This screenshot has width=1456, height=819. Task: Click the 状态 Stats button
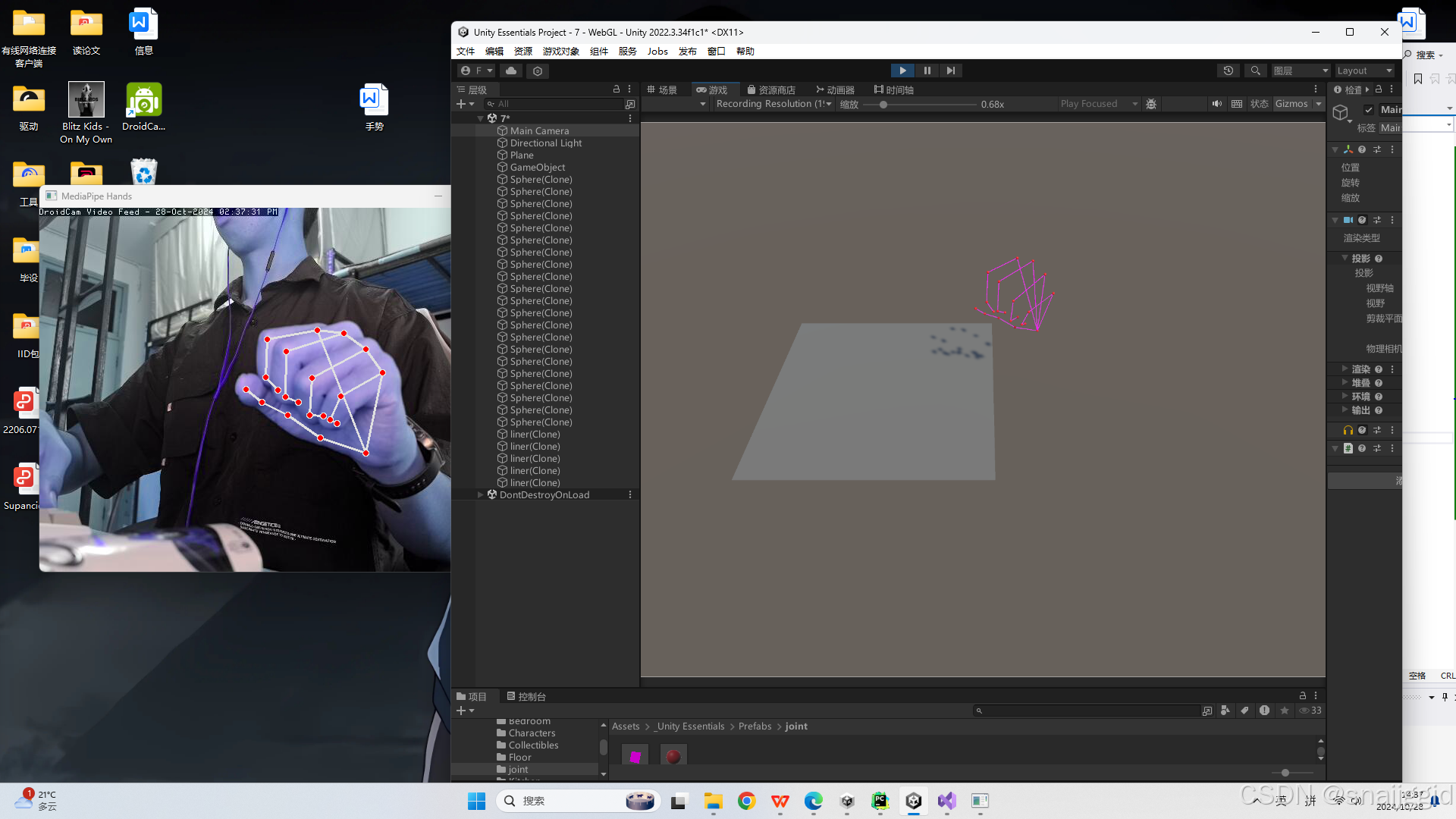click(1259, 104)
